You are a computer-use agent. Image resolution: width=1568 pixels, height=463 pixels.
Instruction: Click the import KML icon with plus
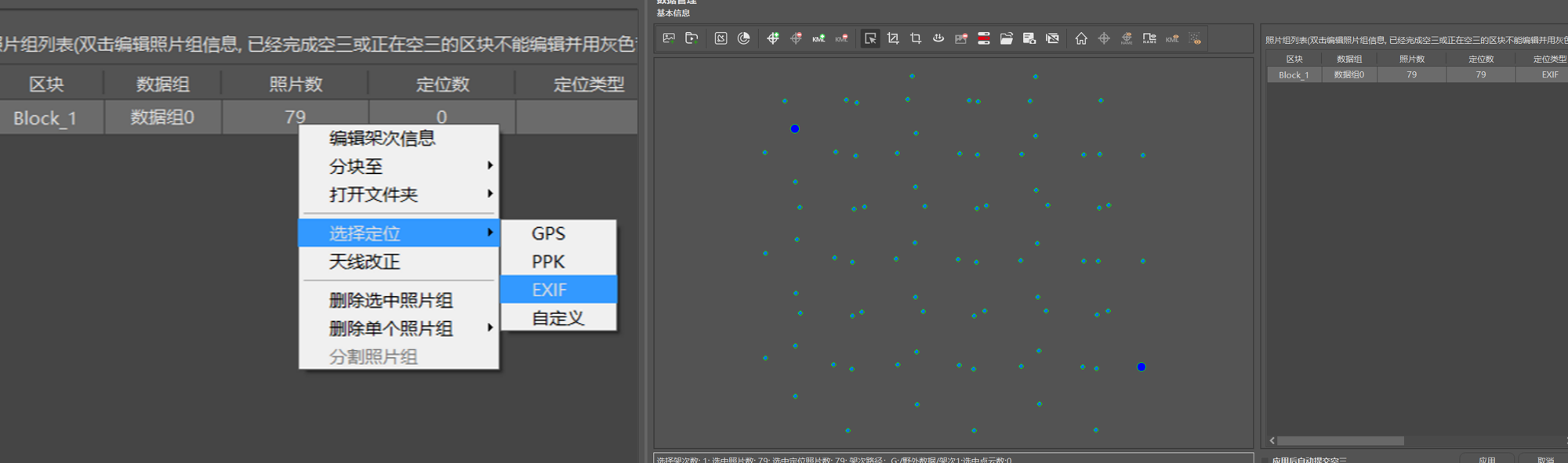[818, 38]
